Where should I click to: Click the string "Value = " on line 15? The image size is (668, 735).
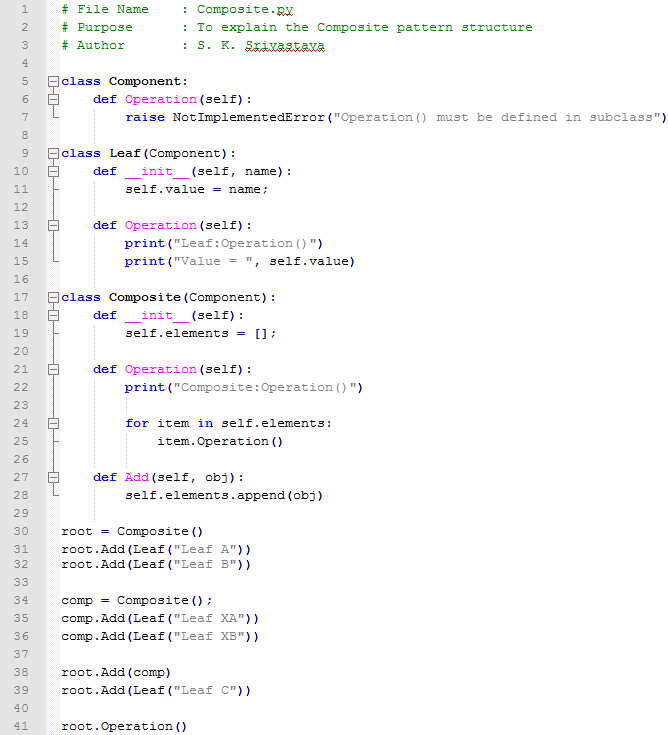[213, 262]
